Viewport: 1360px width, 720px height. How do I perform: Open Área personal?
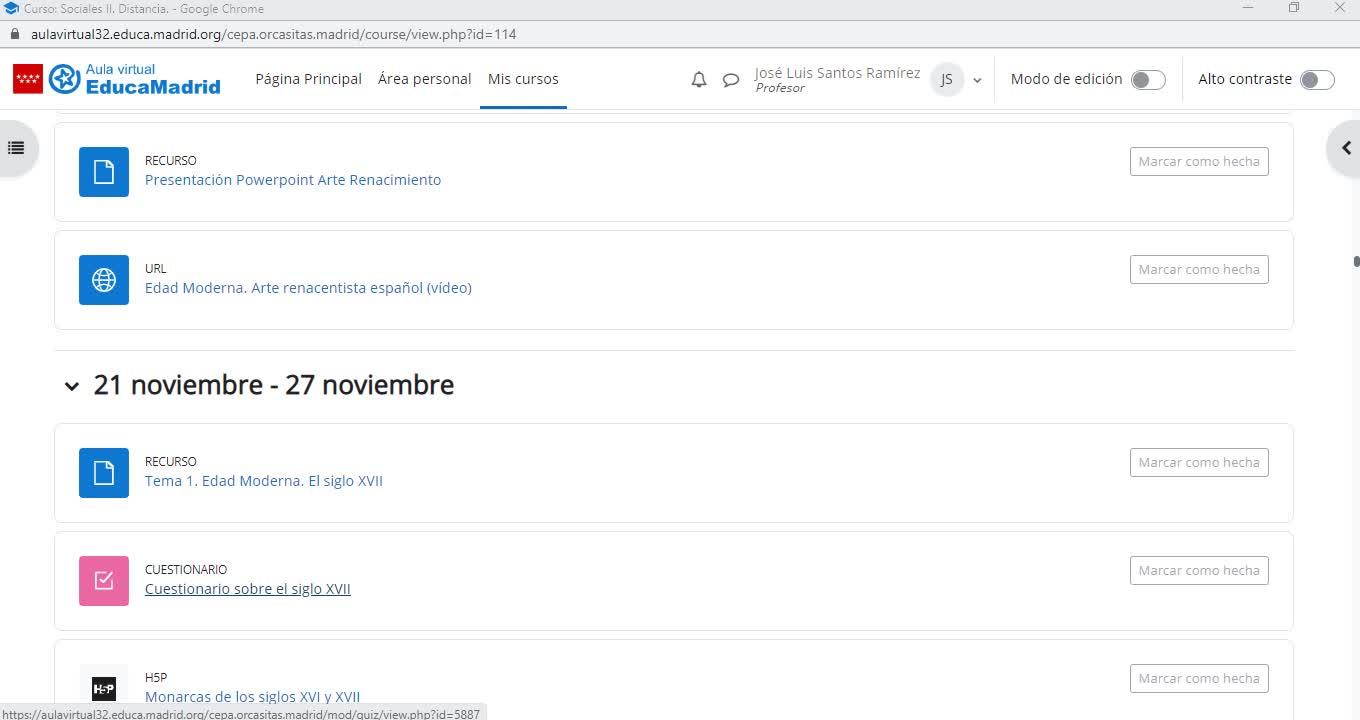pyautogui.click(x=424, y=79)
